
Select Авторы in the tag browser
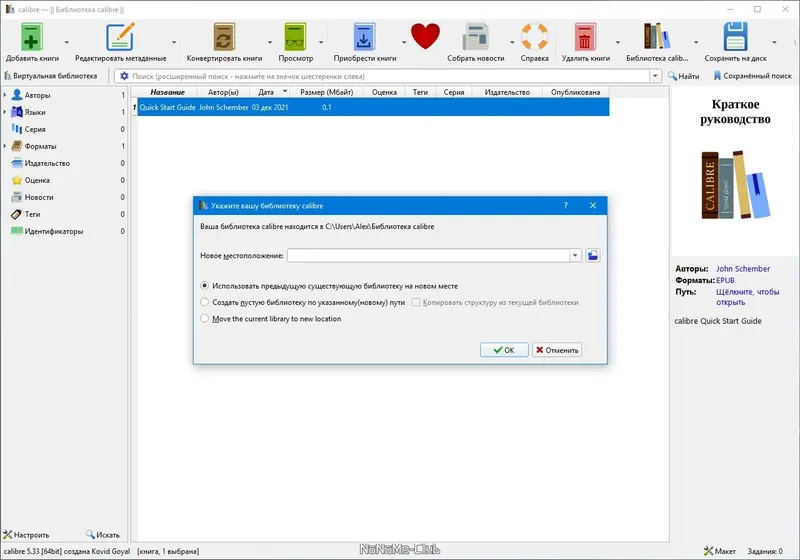tap(37, 95)
